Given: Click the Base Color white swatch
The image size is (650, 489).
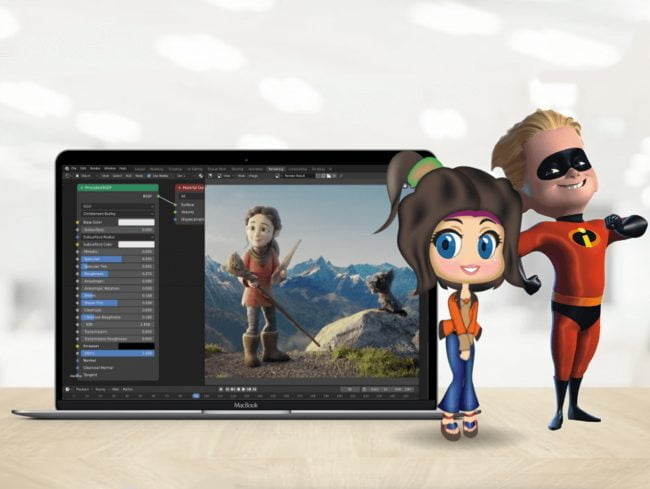Looking at the screenshot, I should coord(135,221).
